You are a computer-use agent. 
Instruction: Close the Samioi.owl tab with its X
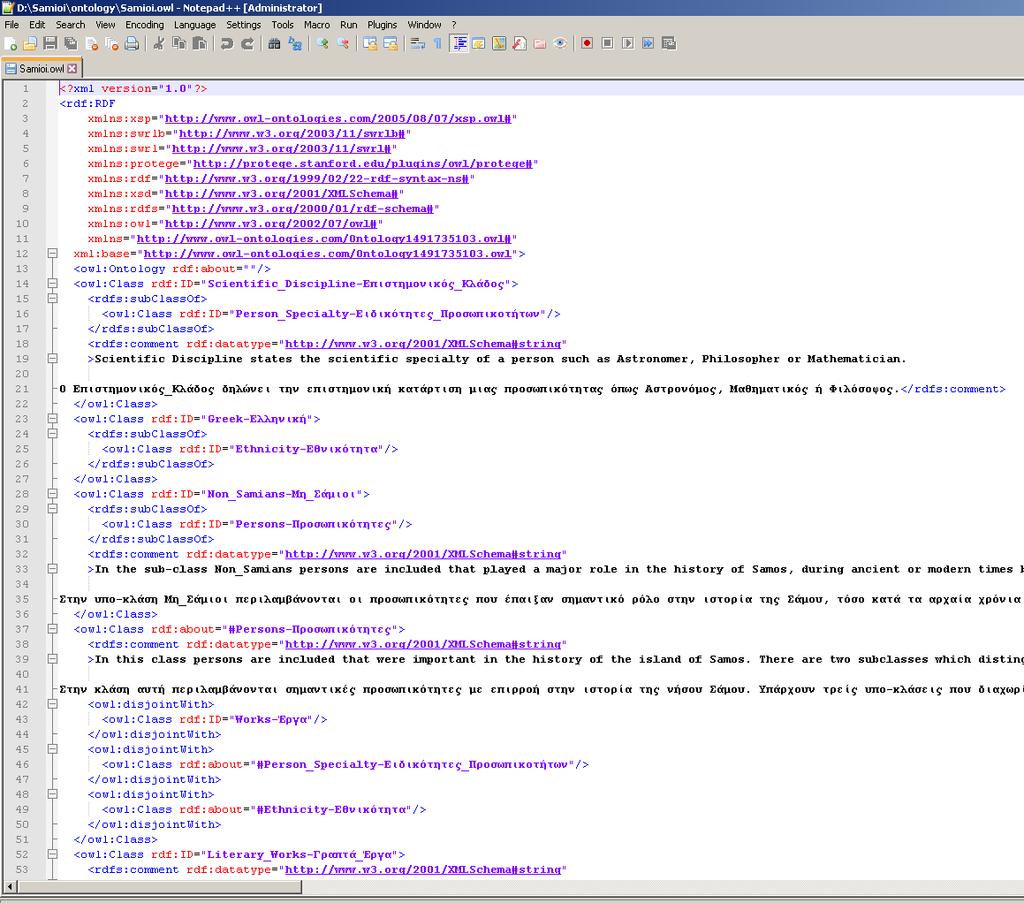(72, 69)
